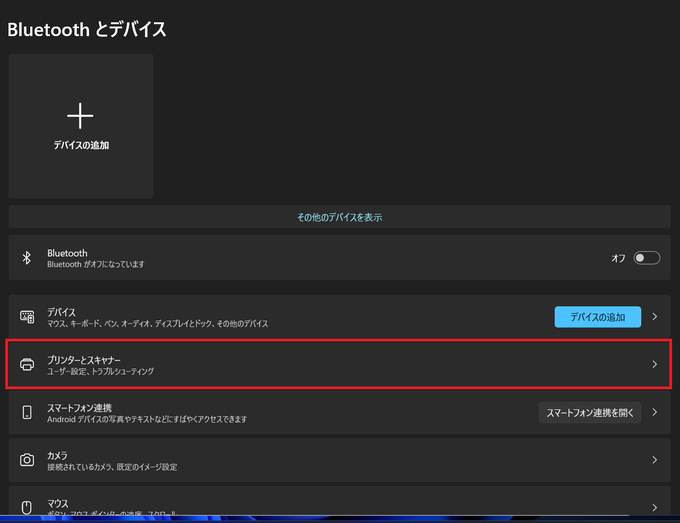The image size is (680, 523).
Task: Click the blue デバイスの追加 button
Action: [598, 317]
